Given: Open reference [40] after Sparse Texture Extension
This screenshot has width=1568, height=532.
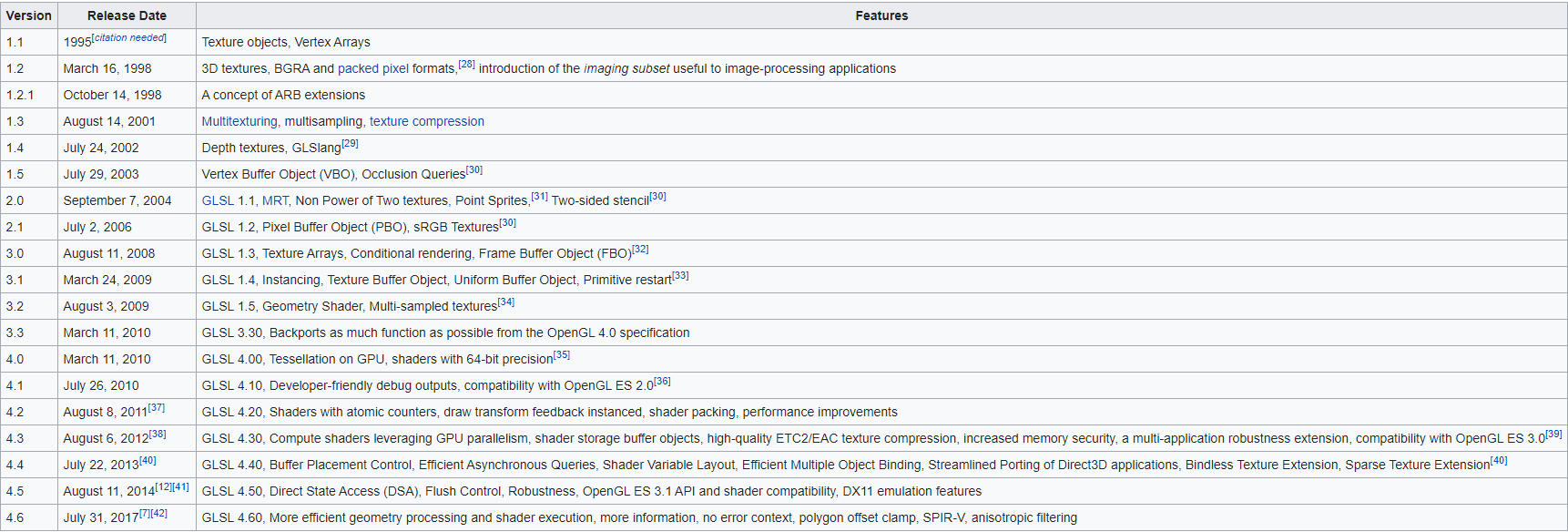Looking at the screenshot, I should pos(1499,461).
